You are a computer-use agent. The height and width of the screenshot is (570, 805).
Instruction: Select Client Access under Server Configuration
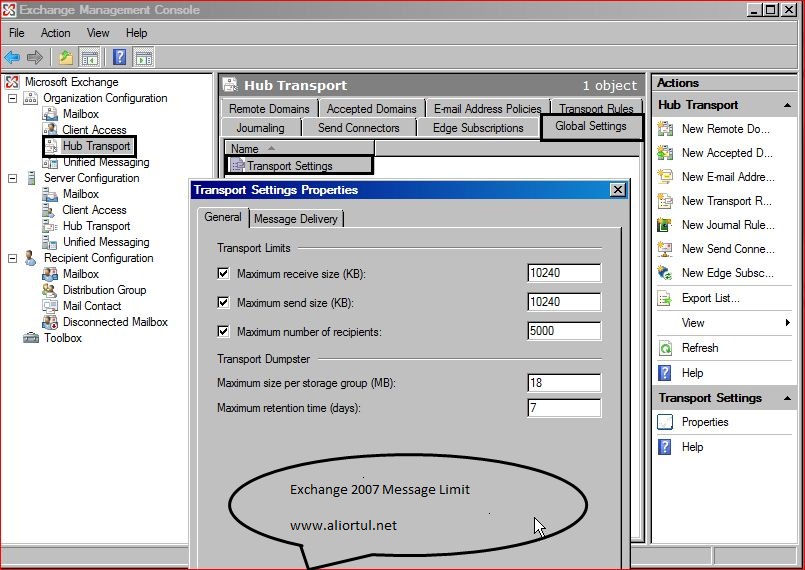point(94,210)
